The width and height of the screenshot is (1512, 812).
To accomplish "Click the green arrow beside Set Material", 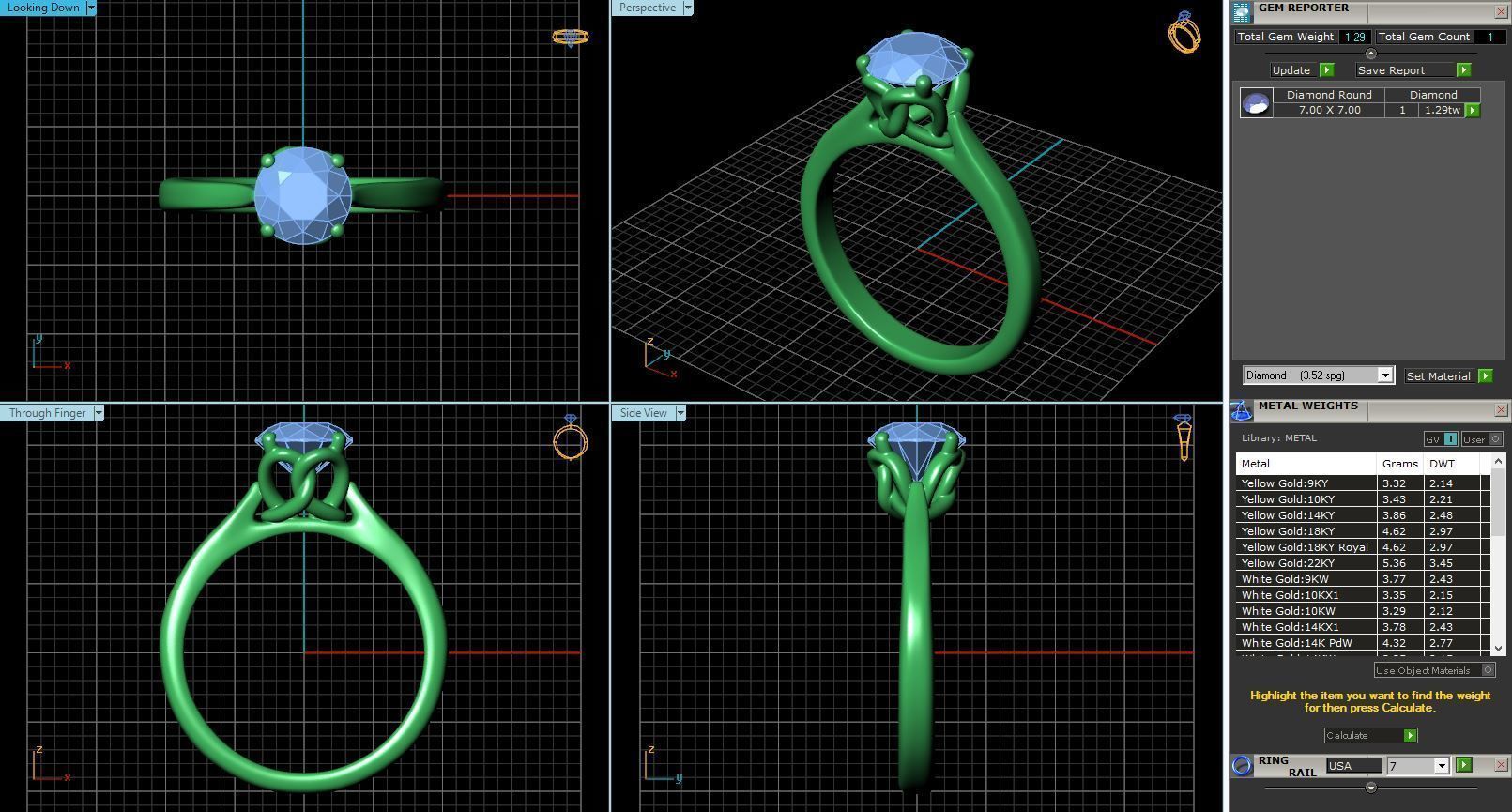I will coord(1485,376).
